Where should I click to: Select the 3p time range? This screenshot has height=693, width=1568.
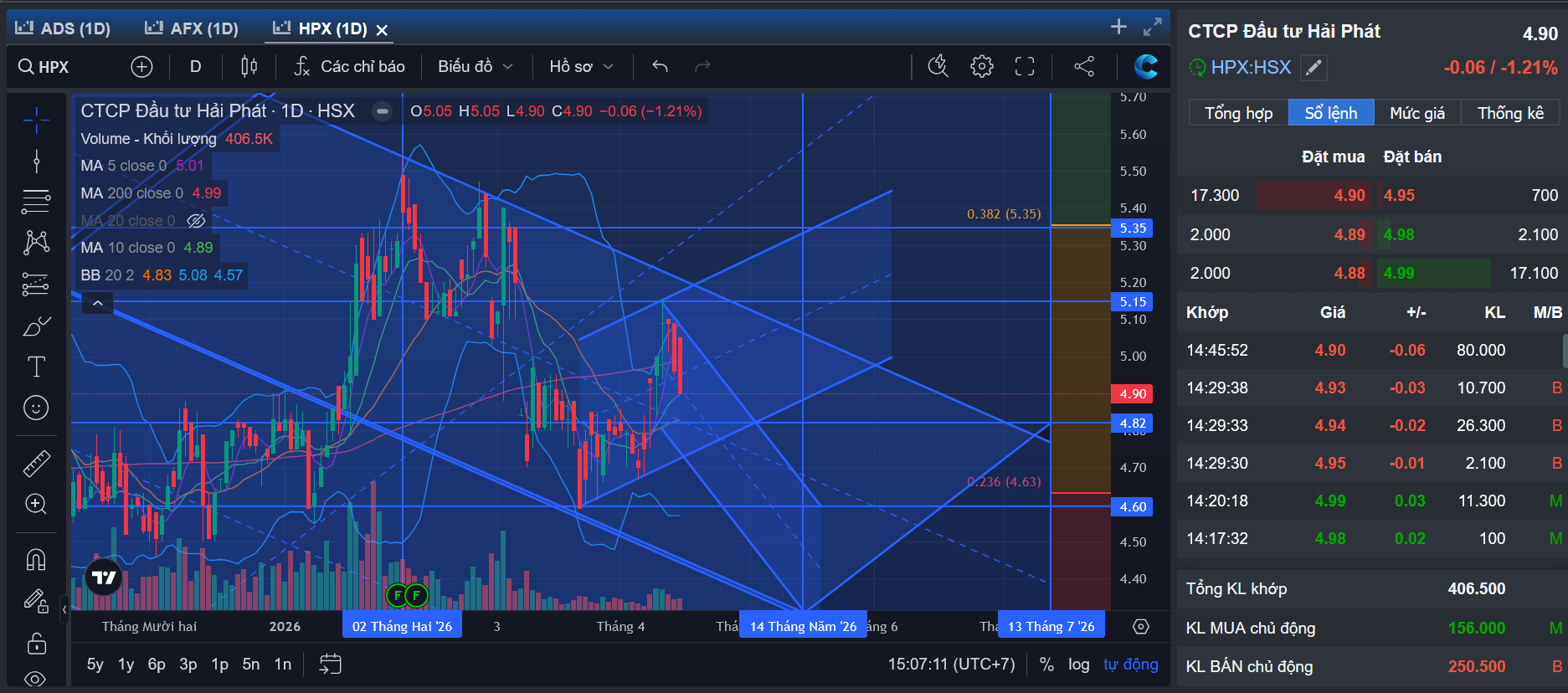coord(188,664)
